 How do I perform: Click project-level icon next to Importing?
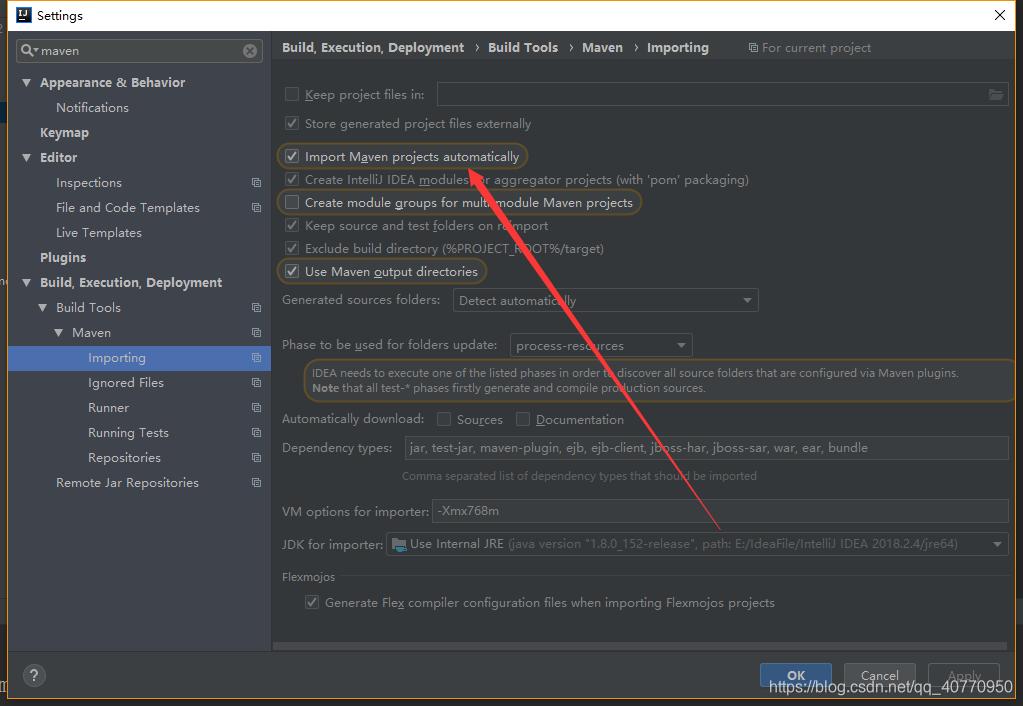256,358
